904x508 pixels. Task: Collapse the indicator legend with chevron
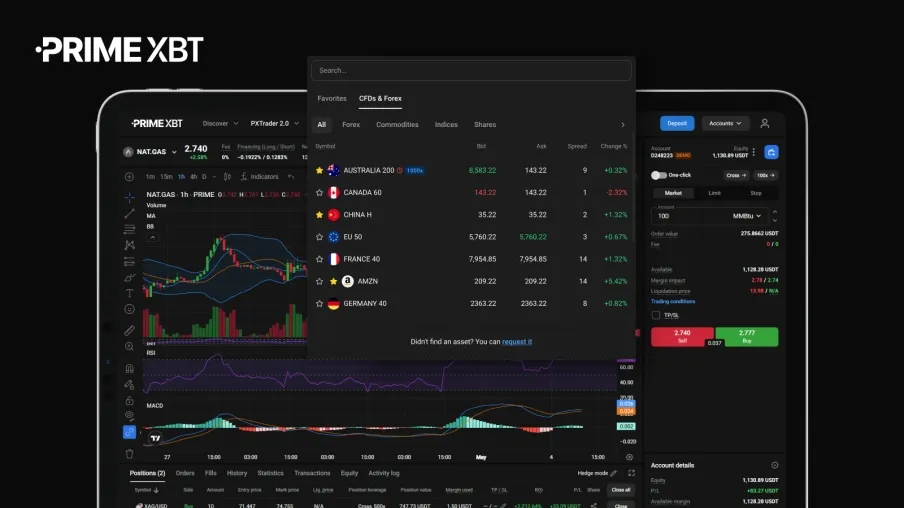click(153, 238)
